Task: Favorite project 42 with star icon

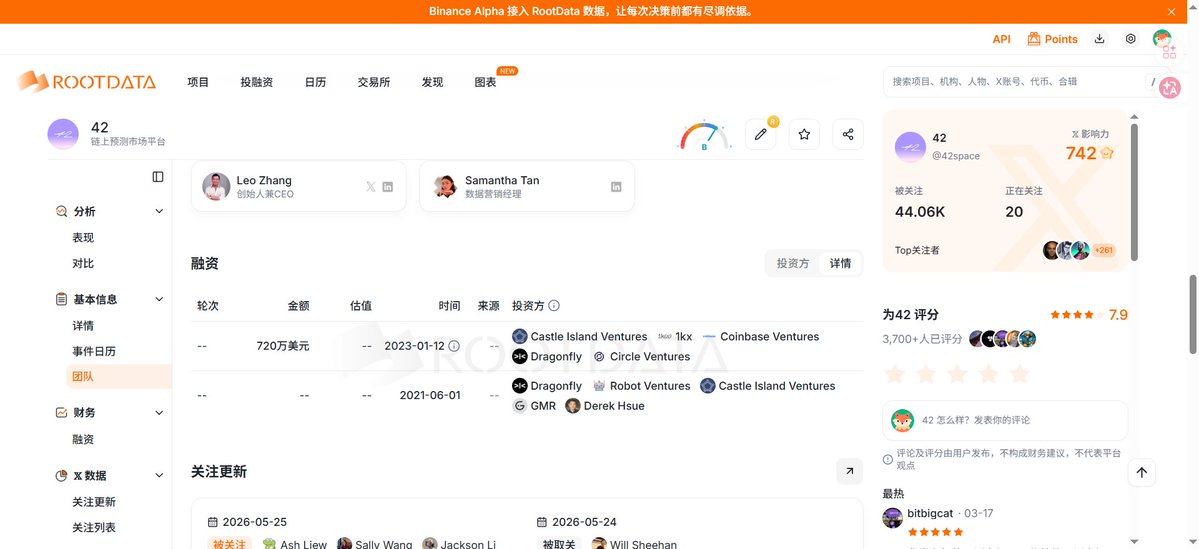Action: point(804,135)
